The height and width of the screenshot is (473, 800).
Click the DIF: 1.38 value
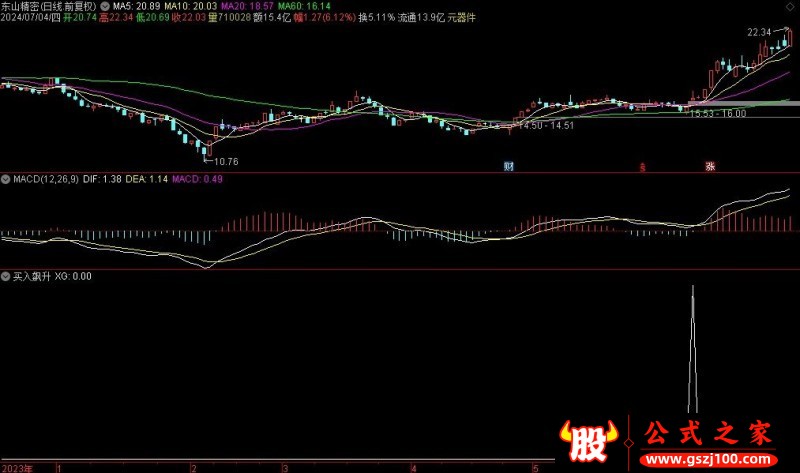(102, 179)
